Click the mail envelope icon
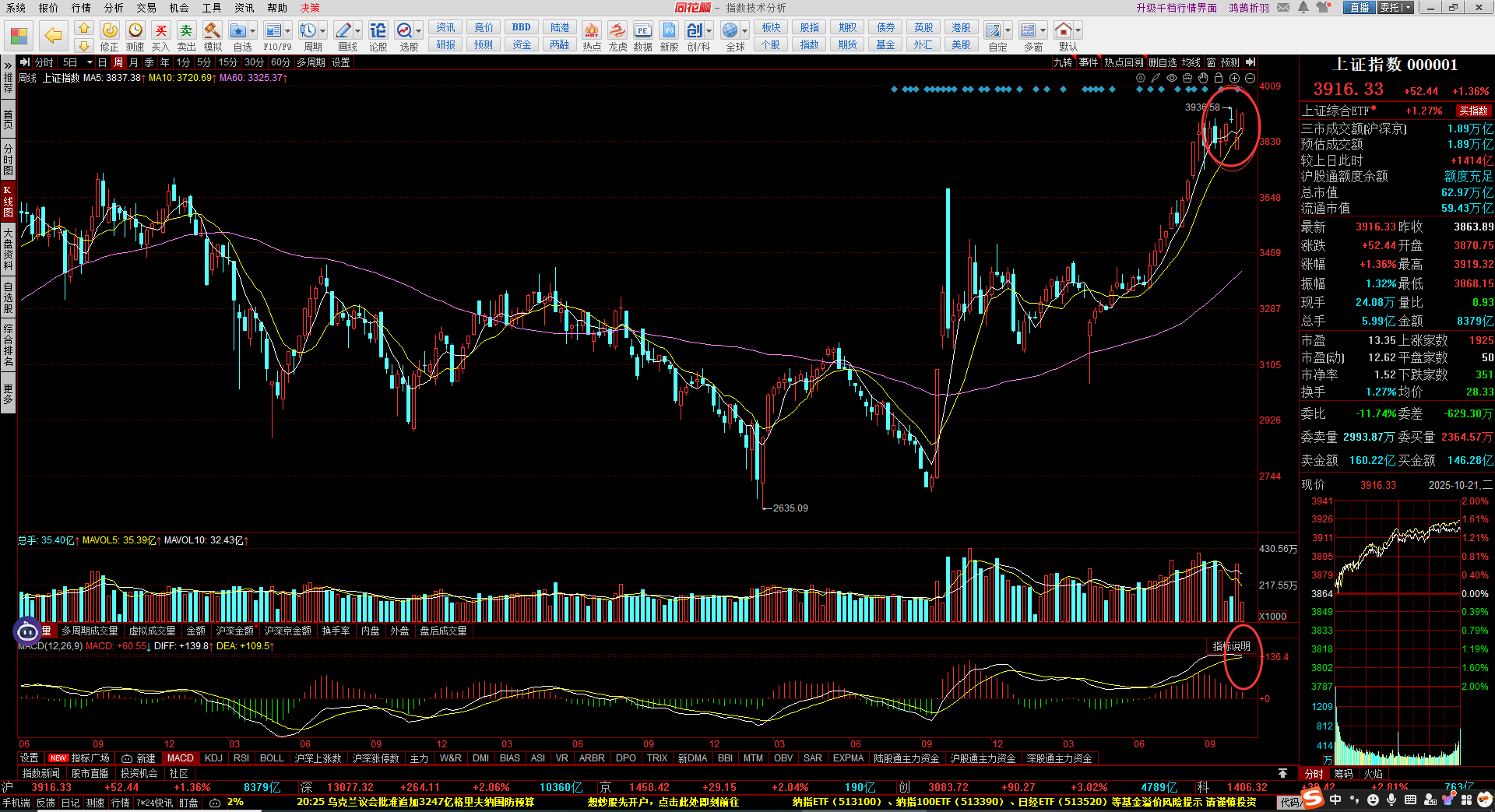 1283,8
